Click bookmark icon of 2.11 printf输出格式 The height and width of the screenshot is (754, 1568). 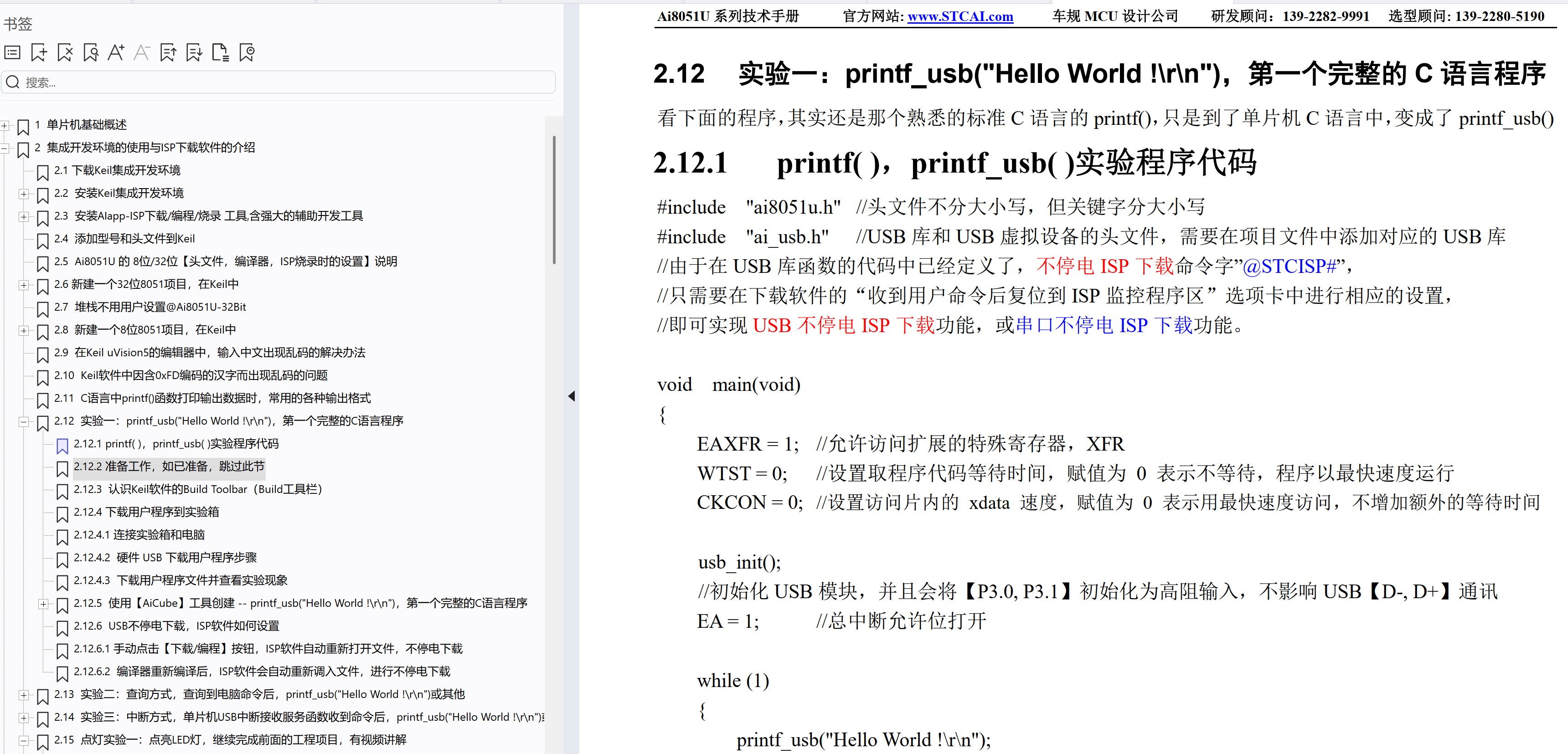click(x=42, y=400)
